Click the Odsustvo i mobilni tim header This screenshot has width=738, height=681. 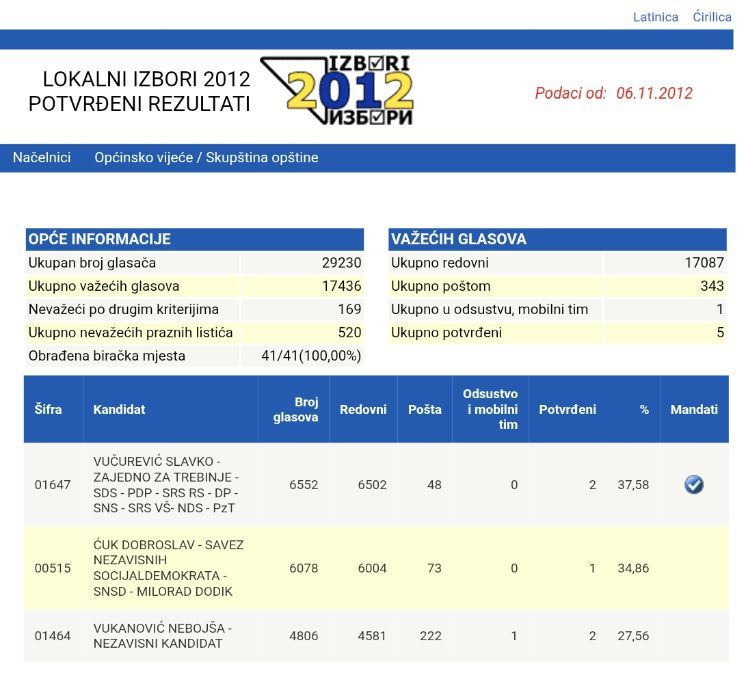pos(490,409)
